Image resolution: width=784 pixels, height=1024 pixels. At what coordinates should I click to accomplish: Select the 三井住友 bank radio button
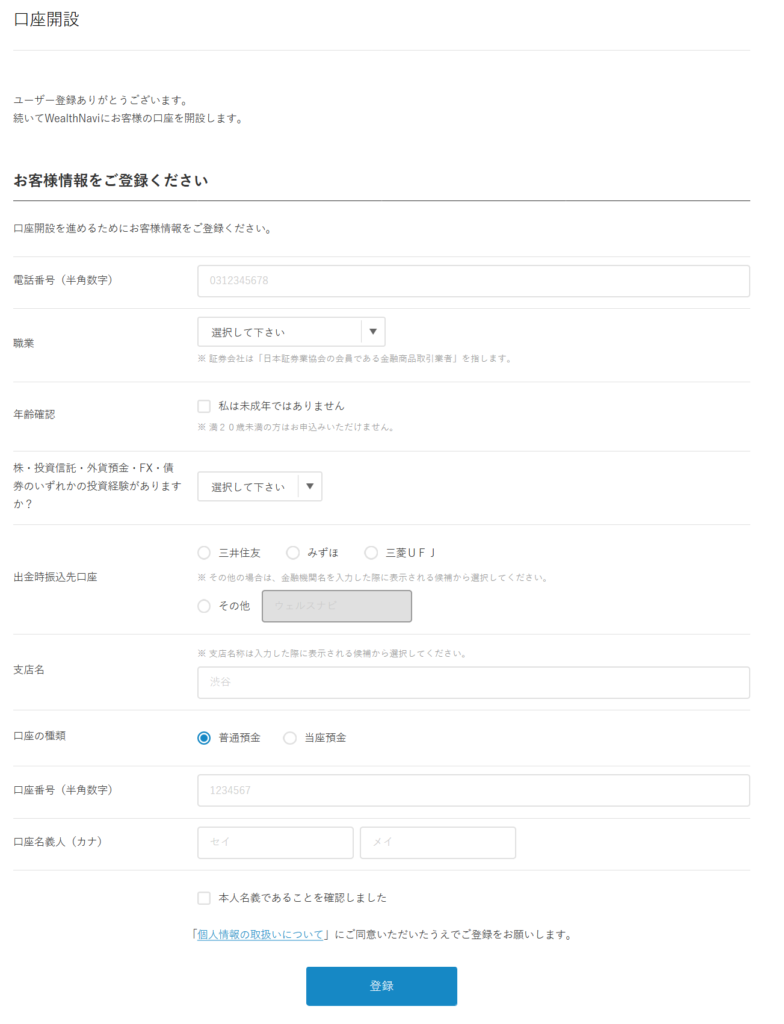[204, 552]
